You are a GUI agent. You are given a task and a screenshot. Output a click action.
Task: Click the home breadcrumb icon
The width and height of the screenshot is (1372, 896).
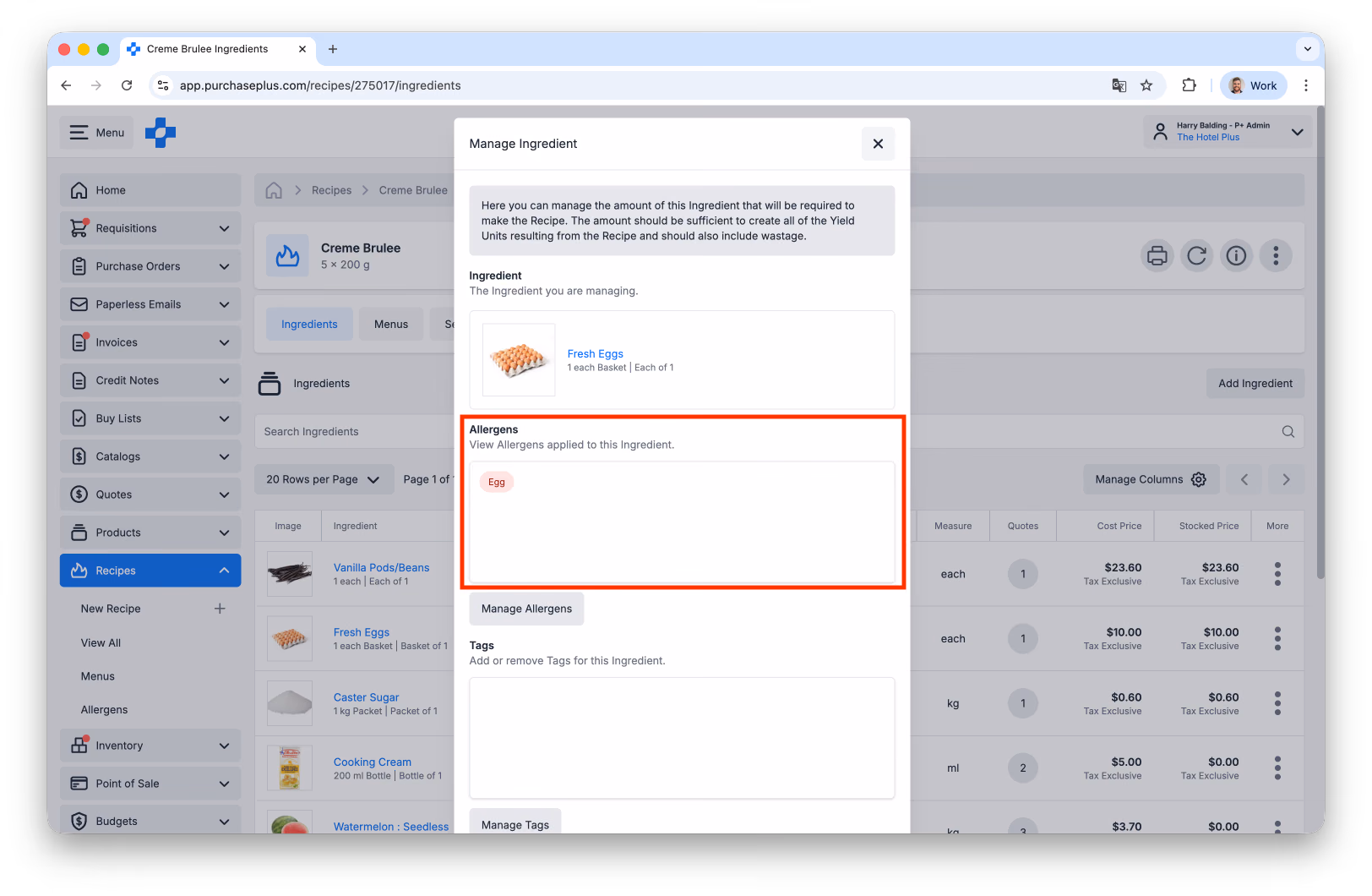pos(274,190)
